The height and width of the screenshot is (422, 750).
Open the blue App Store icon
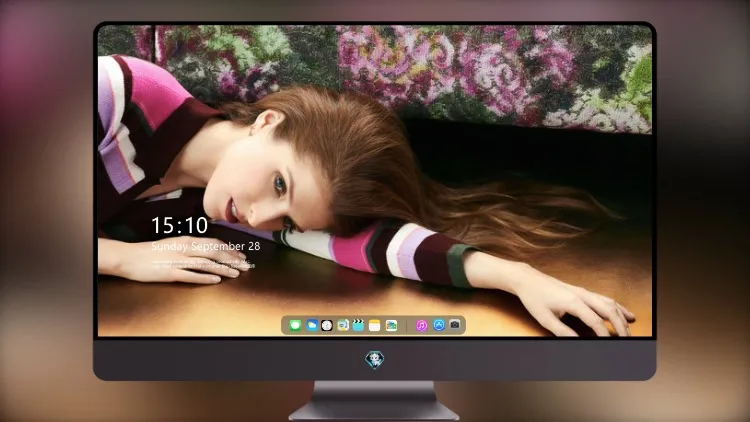[x=439, y=325]
